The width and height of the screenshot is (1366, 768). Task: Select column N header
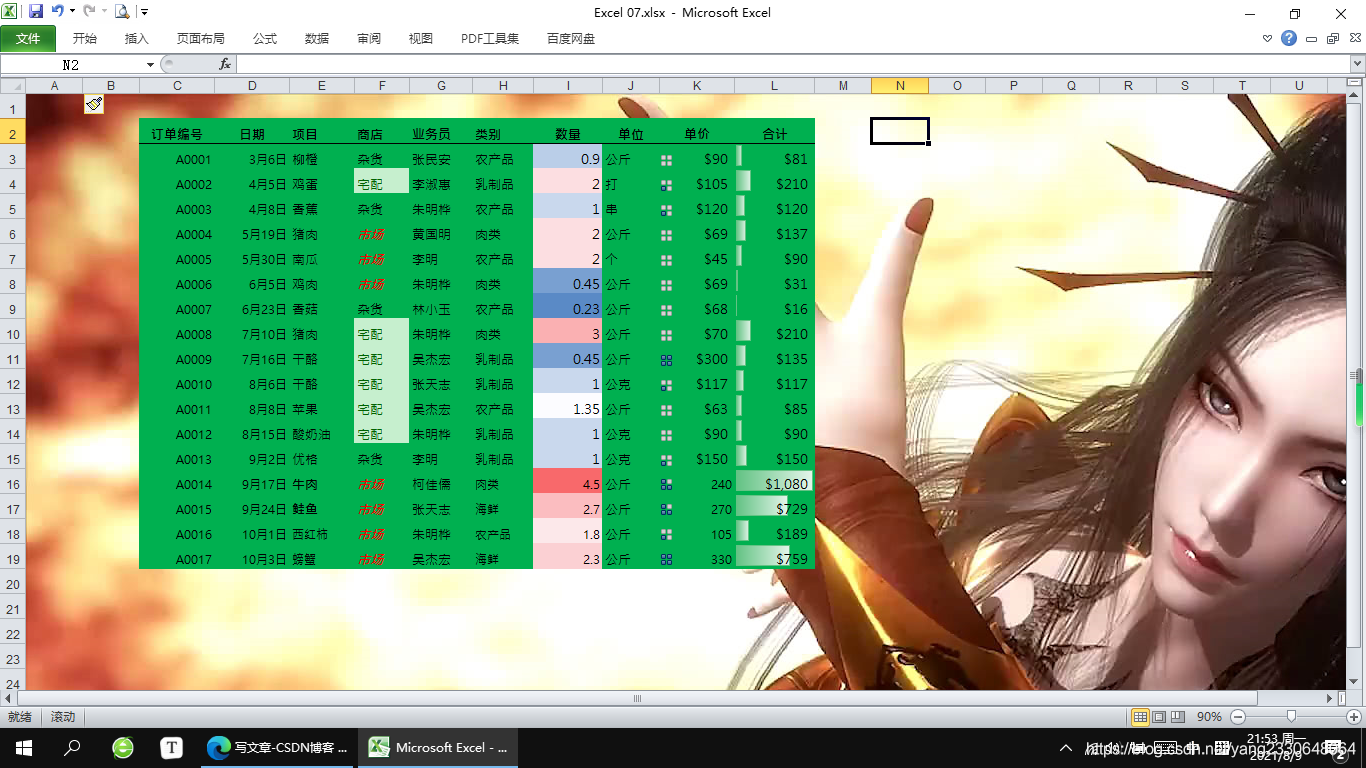(x=900, y=86)
